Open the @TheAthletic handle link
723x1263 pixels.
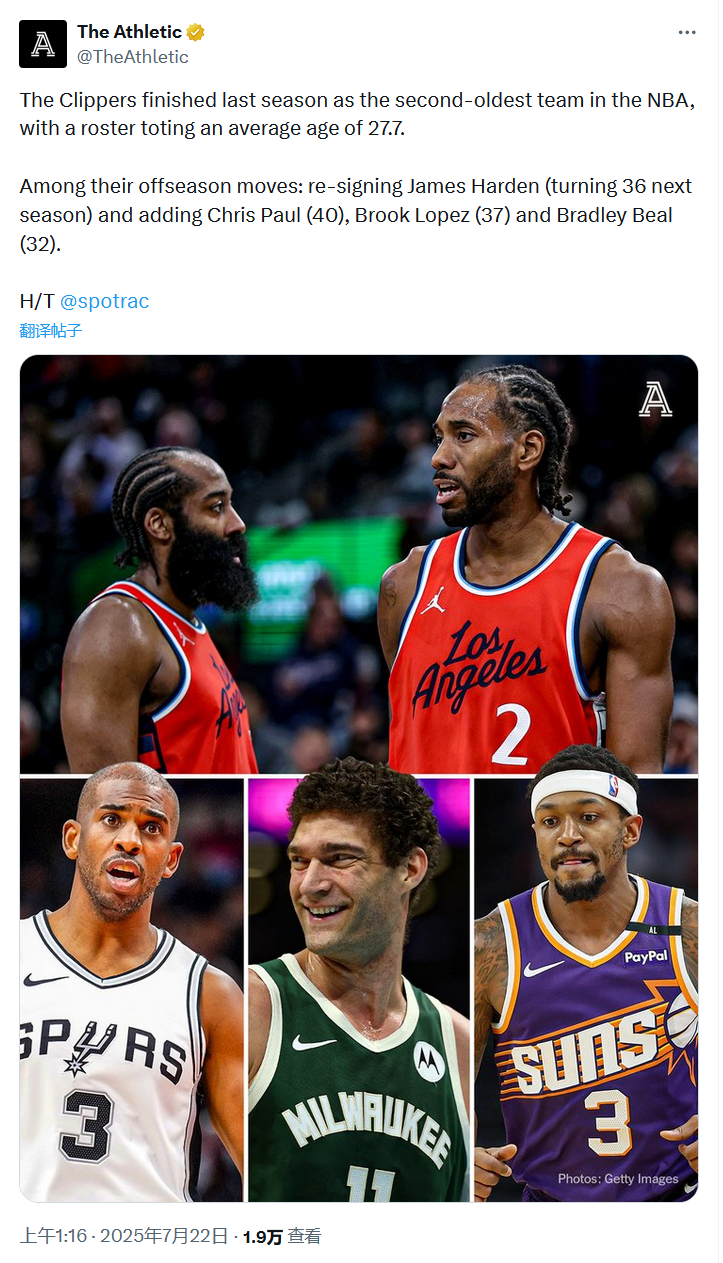click(133, 57)
